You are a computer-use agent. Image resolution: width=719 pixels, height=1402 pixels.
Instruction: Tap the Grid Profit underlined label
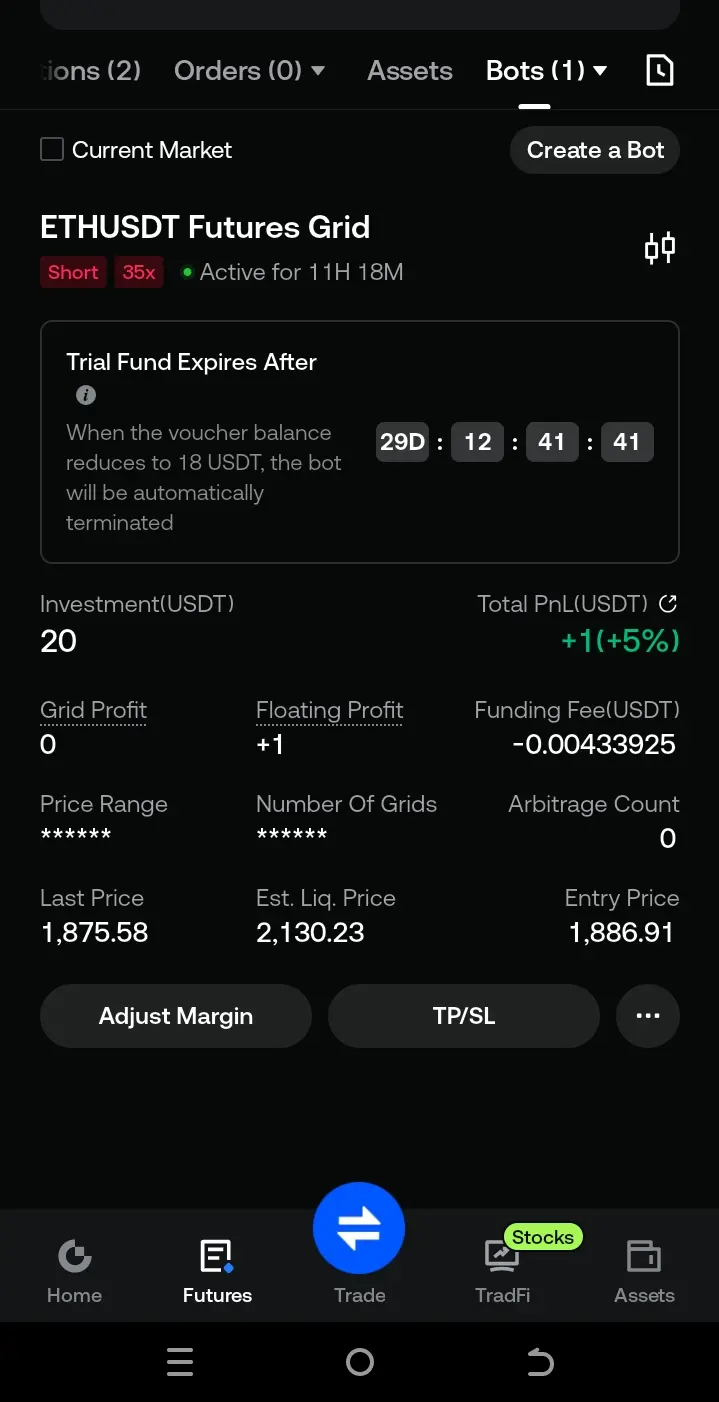(93, 710)
